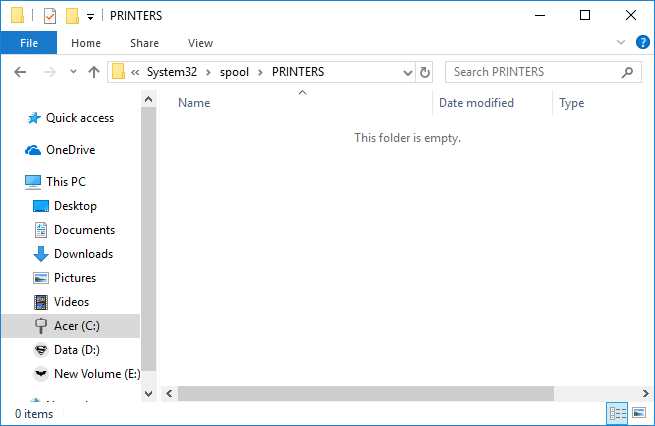The height and width of the screenshot is (426, 655).
Task: Click the Up one level arrow
Action: [94, 72]
